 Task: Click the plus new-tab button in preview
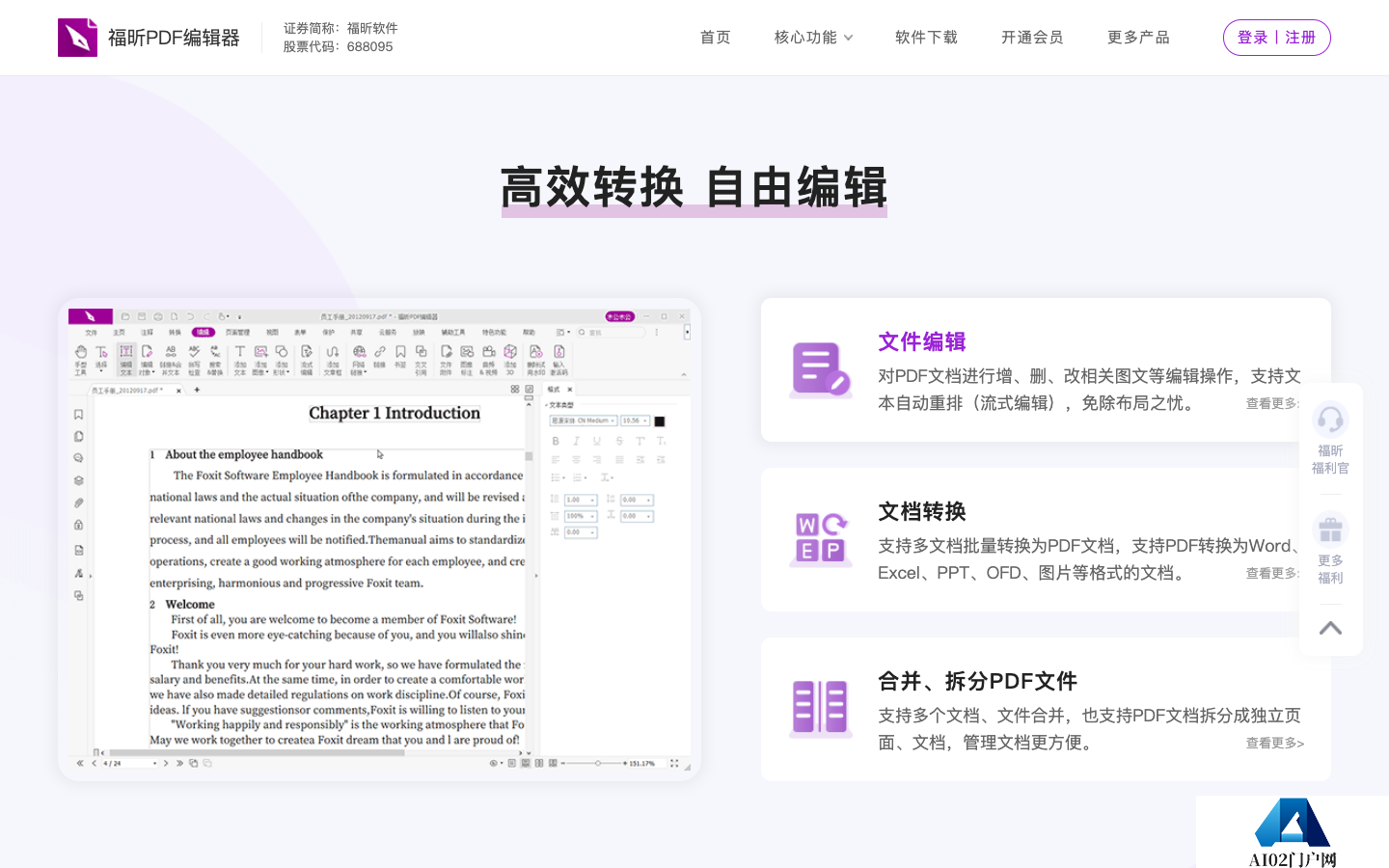click(x=197, y=391)
